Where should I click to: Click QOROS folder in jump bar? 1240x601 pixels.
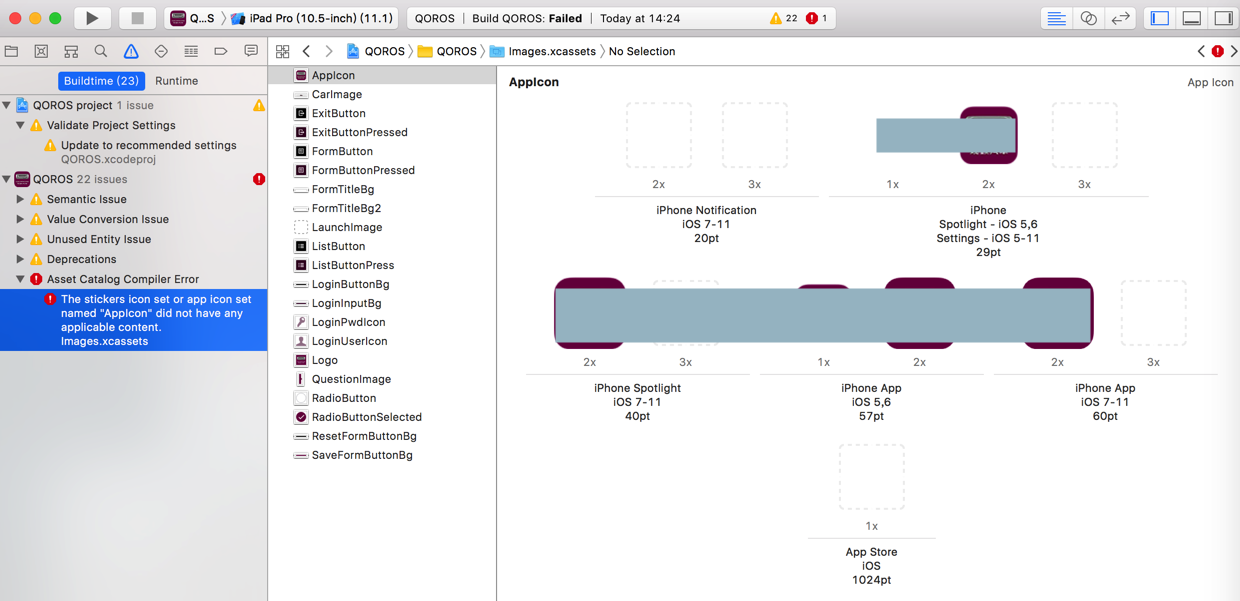click(447, 51)
